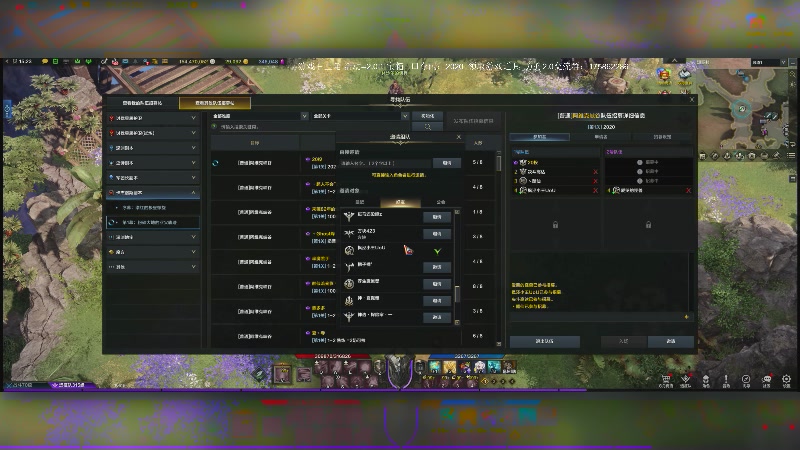Open the dropdown arrow above the minimap

coord(783,62)
